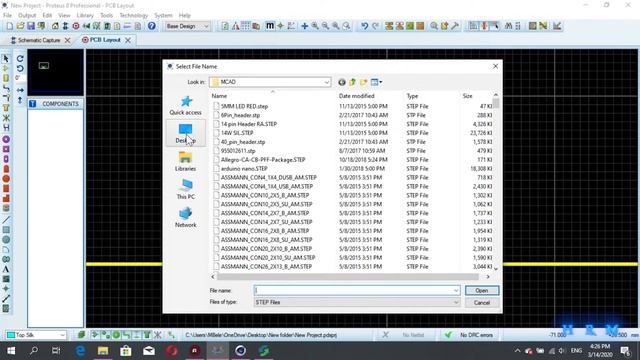The height and width of the screenshot is (360, 640).
Task: Select file '40_pin_header.stp'
Action: pyautogui.click(x=243, y=142)
